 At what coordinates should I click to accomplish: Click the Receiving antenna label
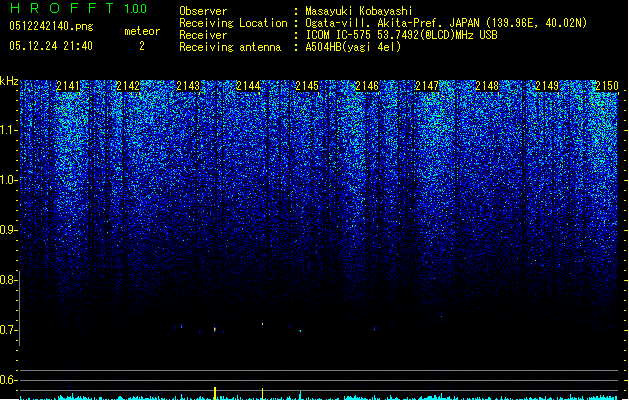click(230, 47)
